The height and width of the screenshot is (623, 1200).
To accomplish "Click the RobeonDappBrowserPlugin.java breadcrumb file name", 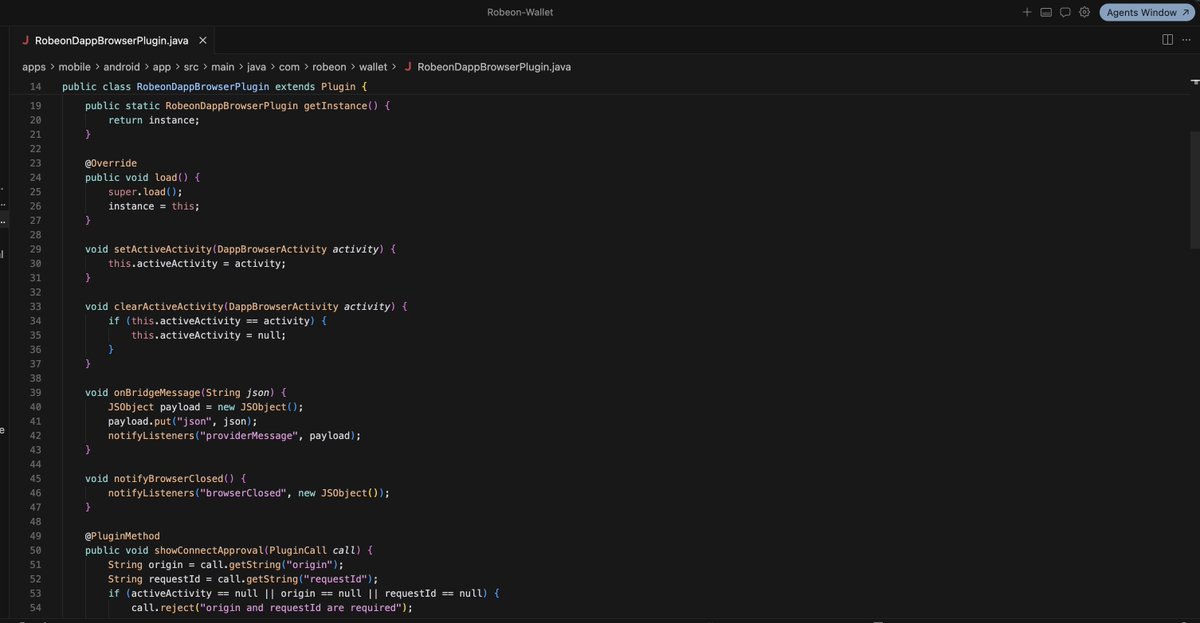I will click(494, 67).
